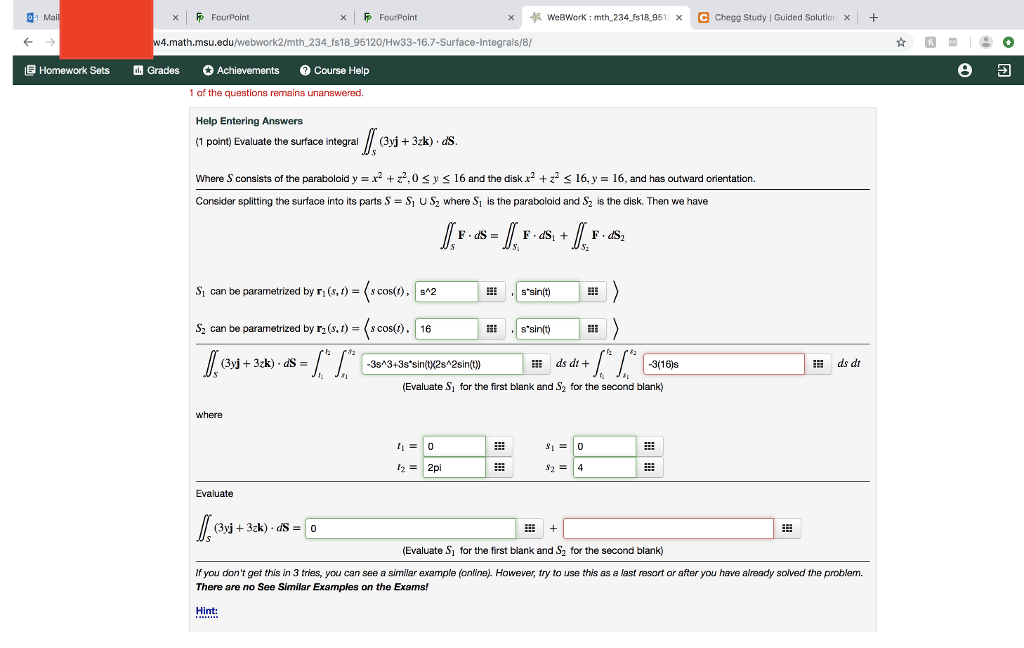
Task: Toggle the bookmark star in the address bar
Action: (x=901, y=42)
